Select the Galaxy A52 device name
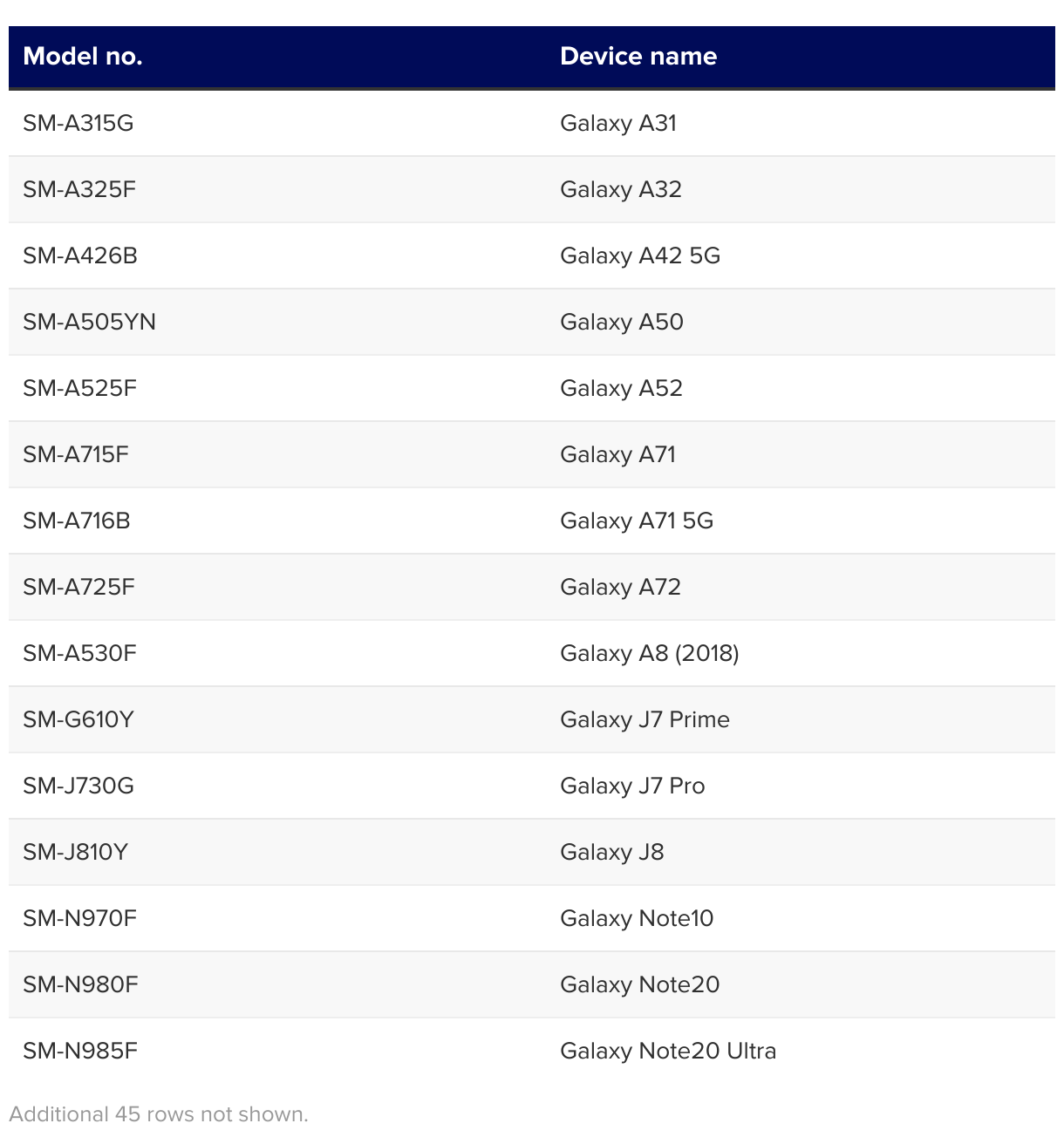The height and width of the screenshot is (1137, 1064). click(621, 388)
